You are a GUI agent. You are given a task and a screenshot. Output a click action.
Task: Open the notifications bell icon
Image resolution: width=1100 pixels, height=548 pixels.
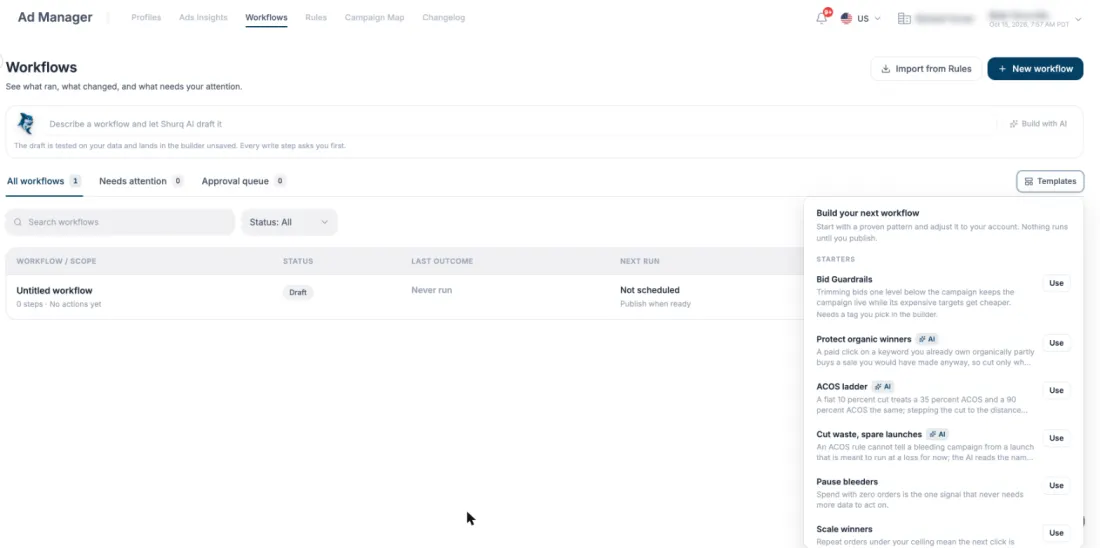(x=821, y=18)
